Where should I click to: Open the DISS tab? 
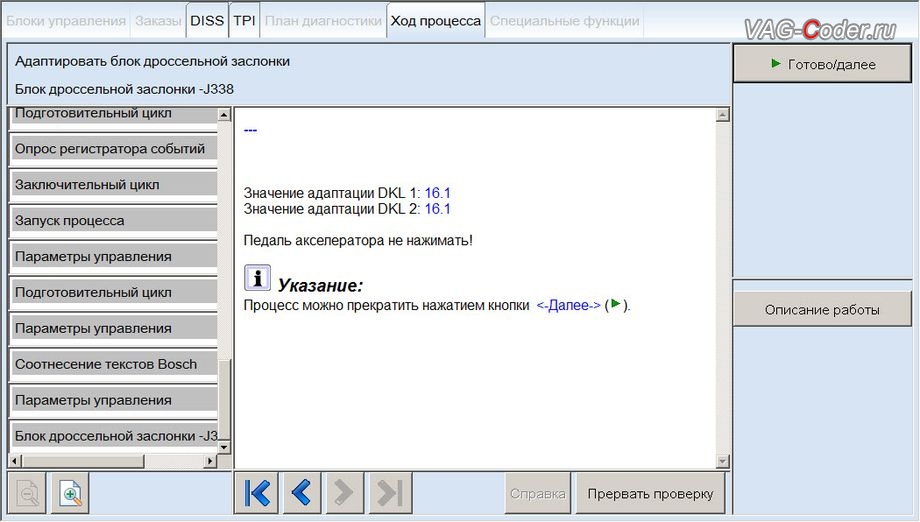tap(207, 20)
